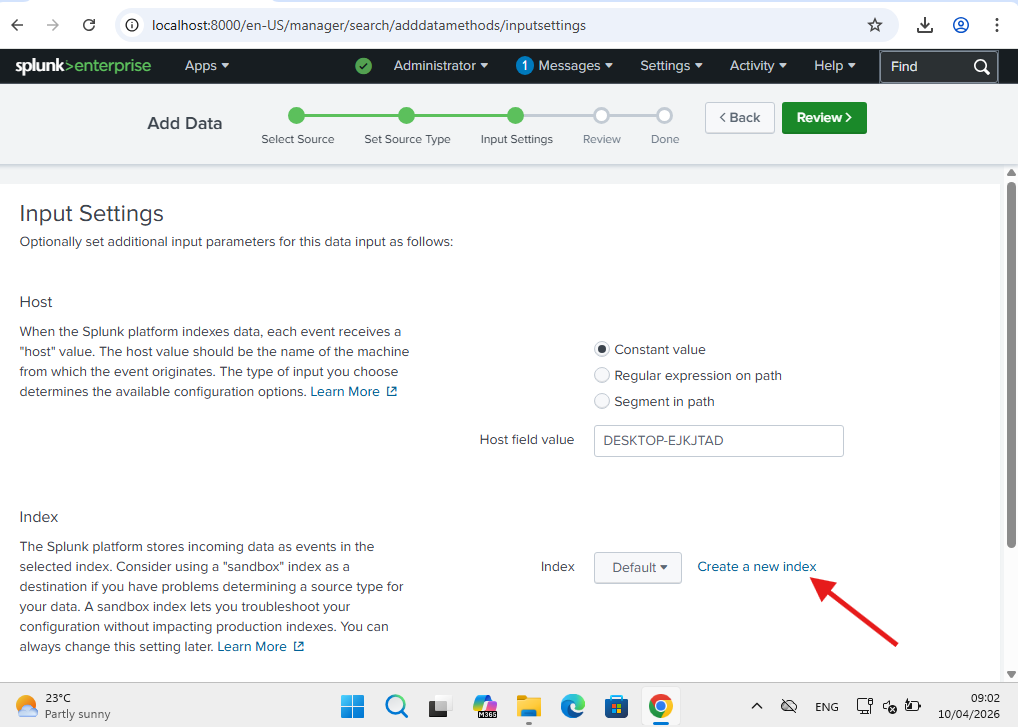The width and height of the screenshot is (1018, 727).
Task: Open Windows taskbar Search
Action: [x=396, y=706]
